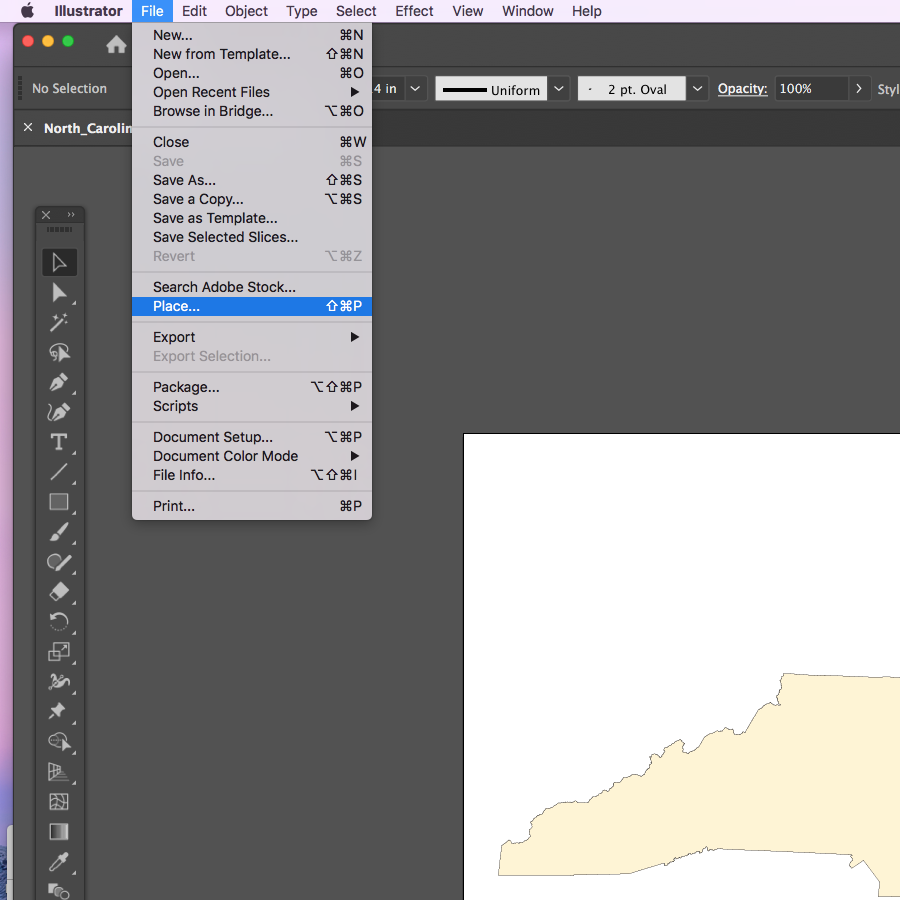Close the North_Carolina document tab

pos(28,127)
